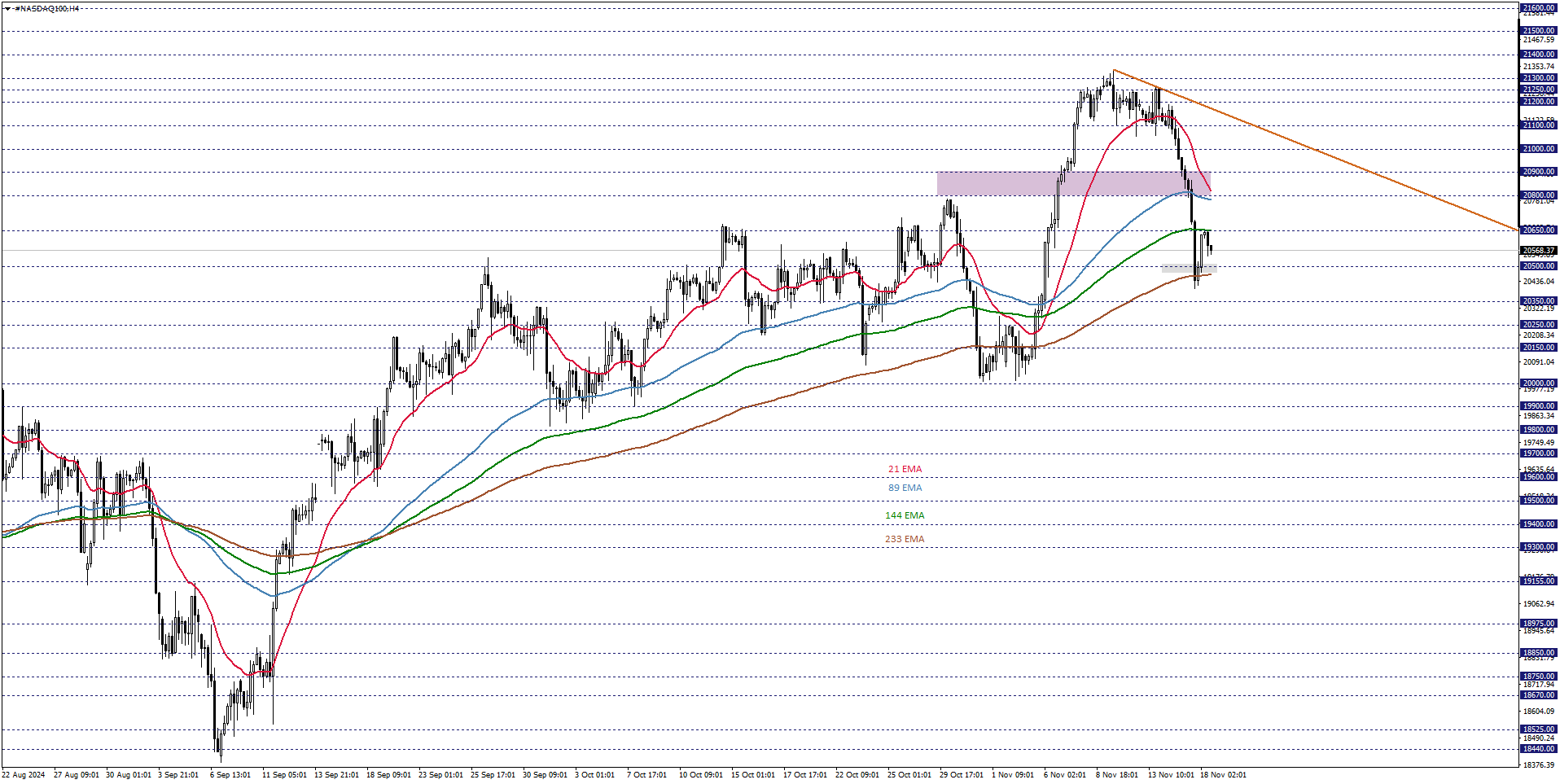Viewport: 1560px width, 784px height.
Task: Click the 20350.00 price level label
Action: (x=1539, y=301)
